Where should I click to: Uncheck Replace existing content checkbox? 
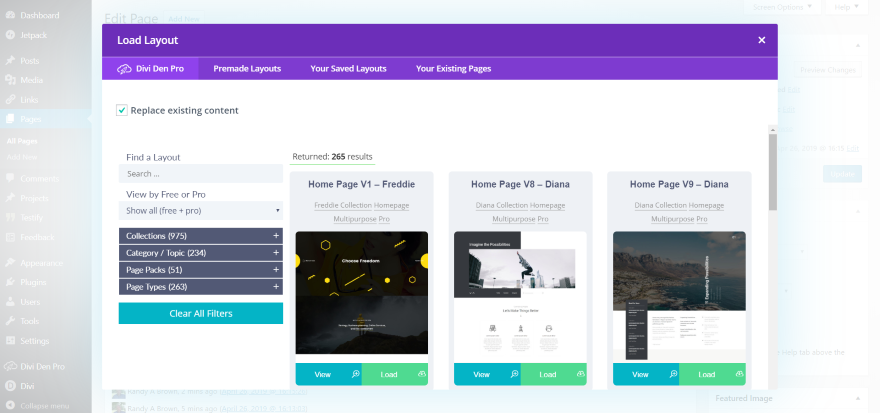pyautogui.click(x=122, y=110)
